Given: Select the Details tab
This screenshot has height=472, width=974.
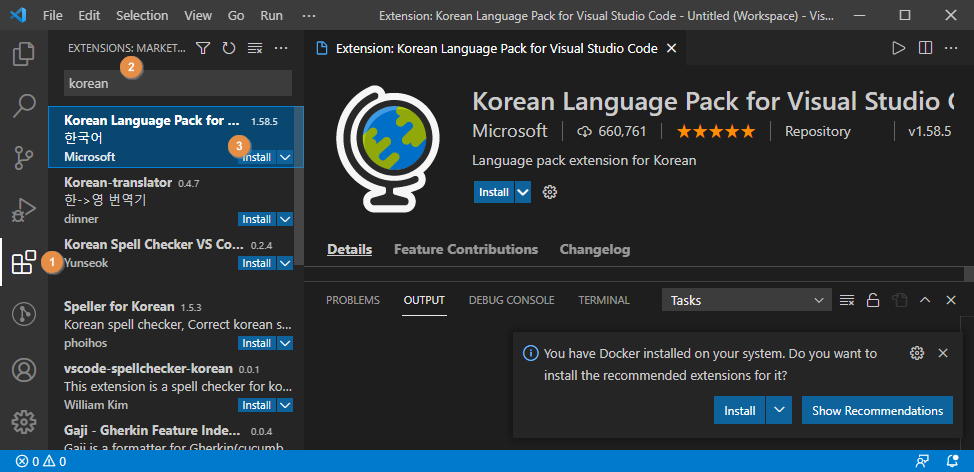Looking at the screenshot, I should pos(350,250).
